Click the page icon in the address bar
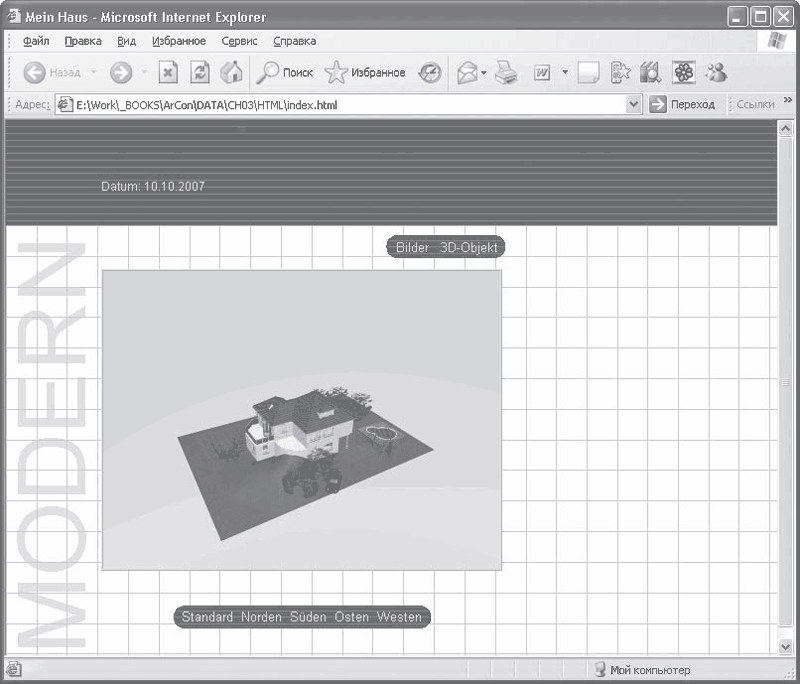This screenshot has width=800, height=684. (x=65, y=105)
